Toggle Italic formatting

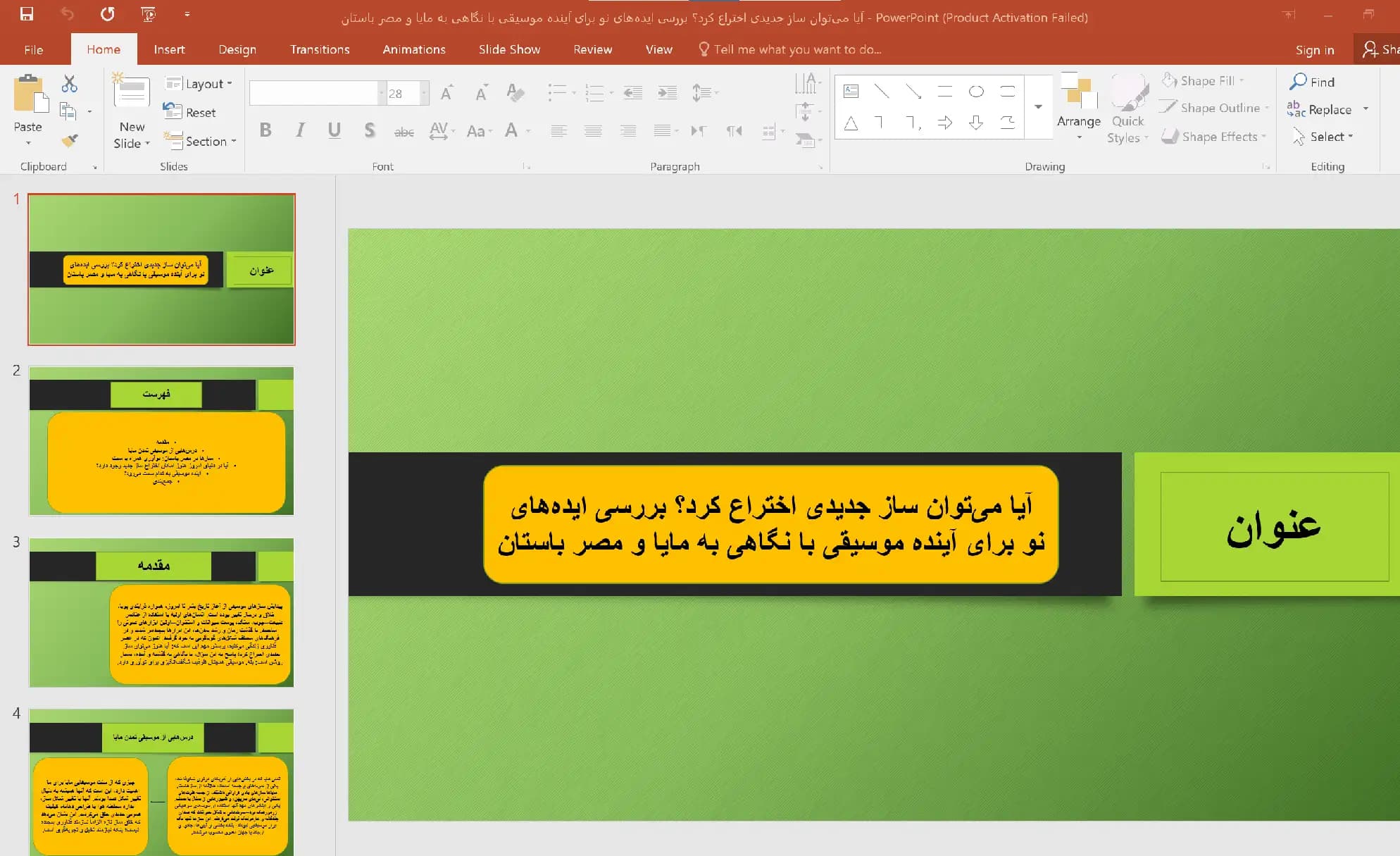point(301,130)
